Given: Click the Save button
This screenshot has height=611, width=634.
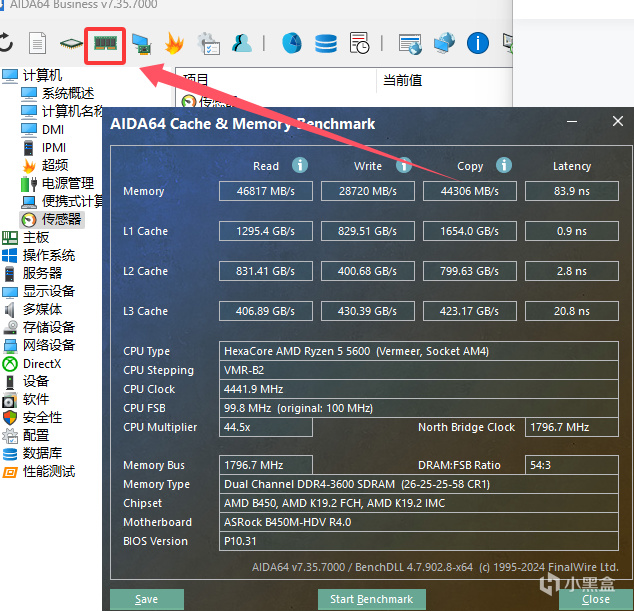Looking at the screenshot, I should [x=147, y=599].
